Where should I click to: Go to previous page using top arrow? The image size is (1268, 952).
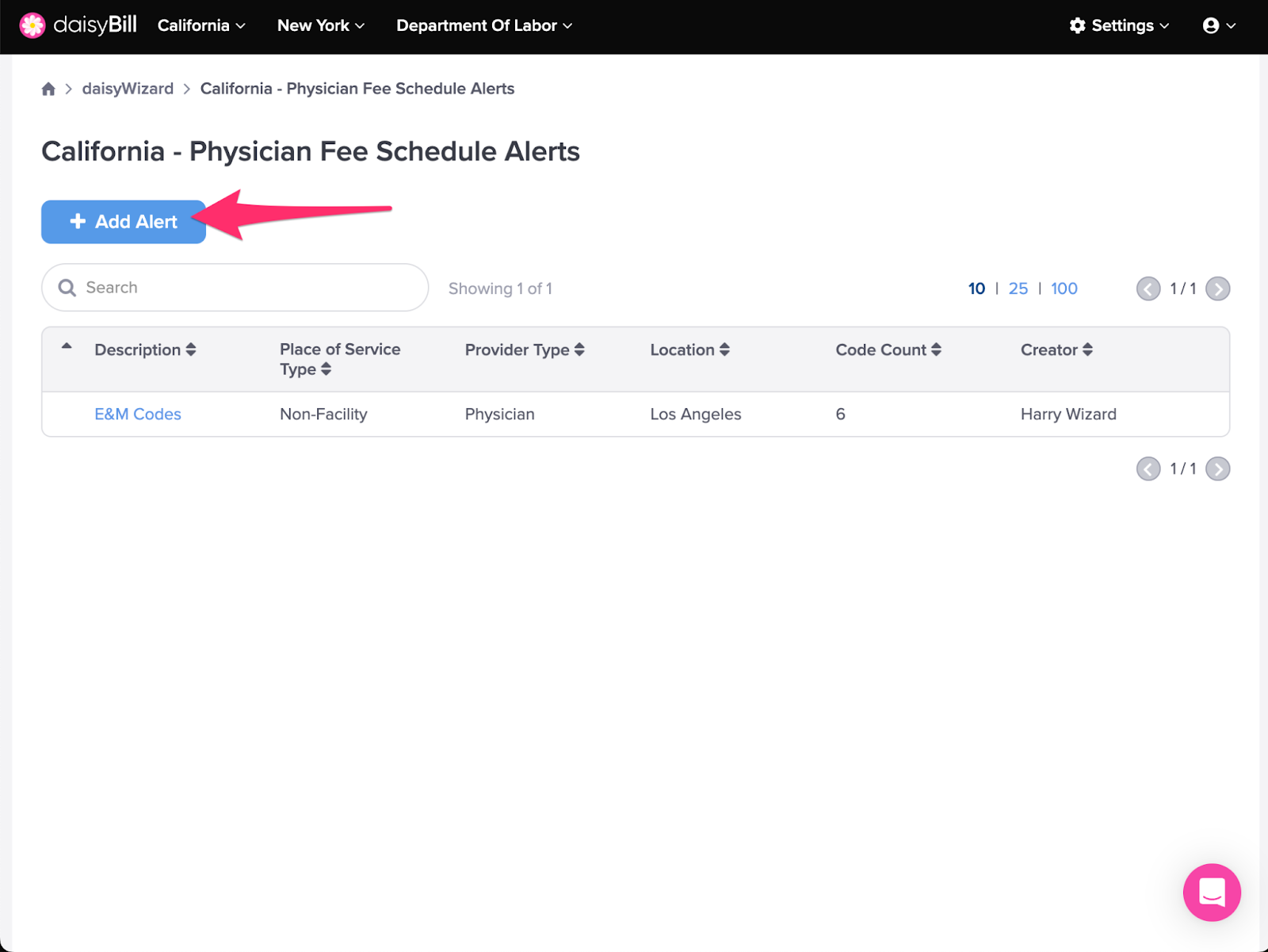click(1148, 289)
